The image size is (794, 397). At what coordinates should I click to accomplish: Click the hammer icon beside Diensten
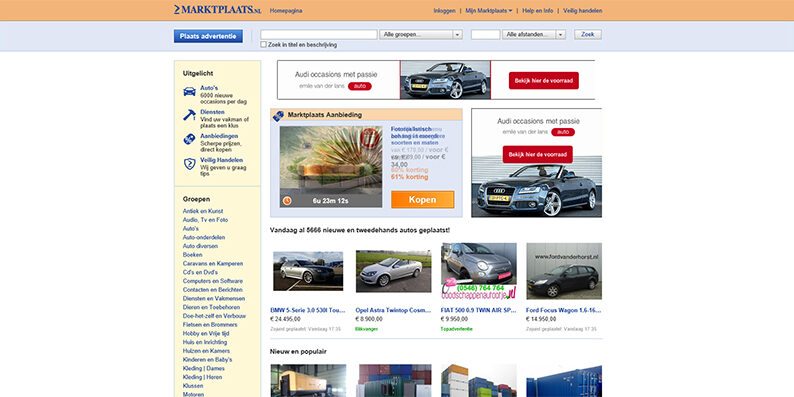[x=189, y=115]
